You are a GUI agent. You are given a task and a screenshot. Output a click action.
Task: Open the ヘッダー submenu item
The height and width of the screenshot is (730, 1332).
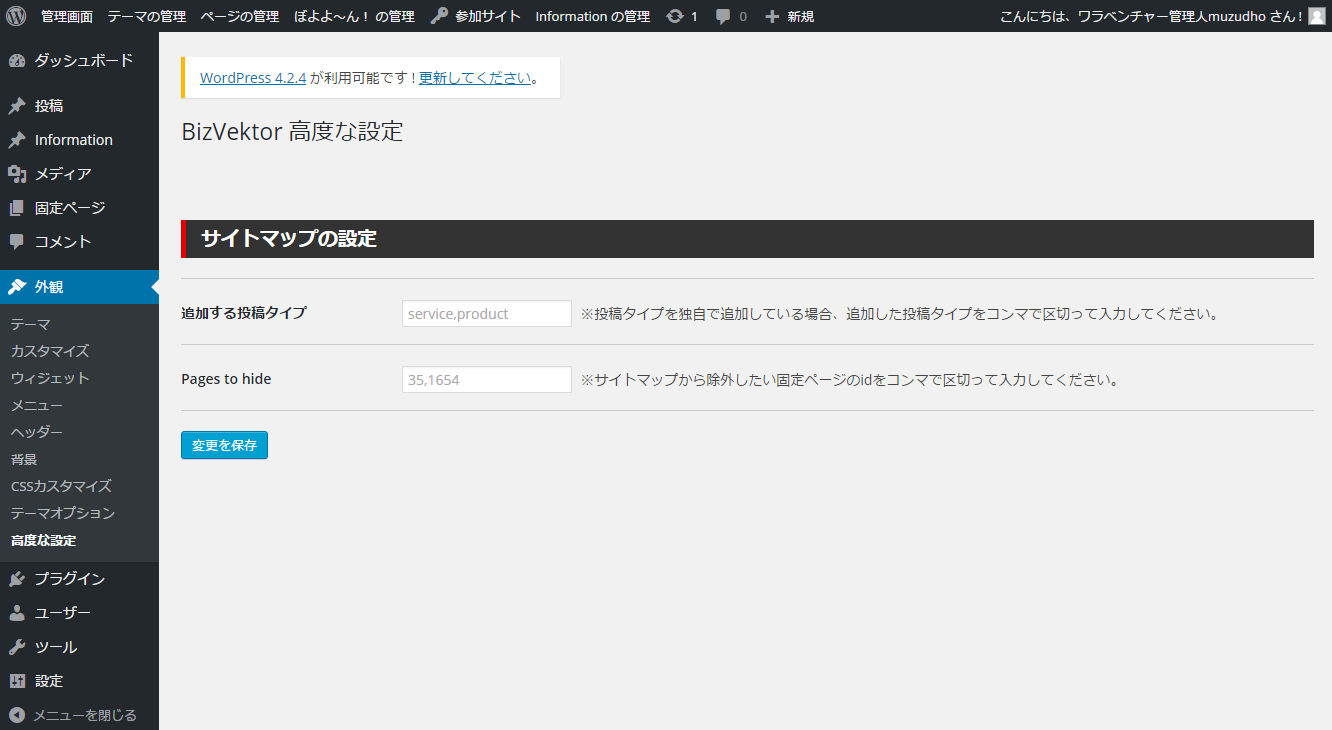pos(37,432)
